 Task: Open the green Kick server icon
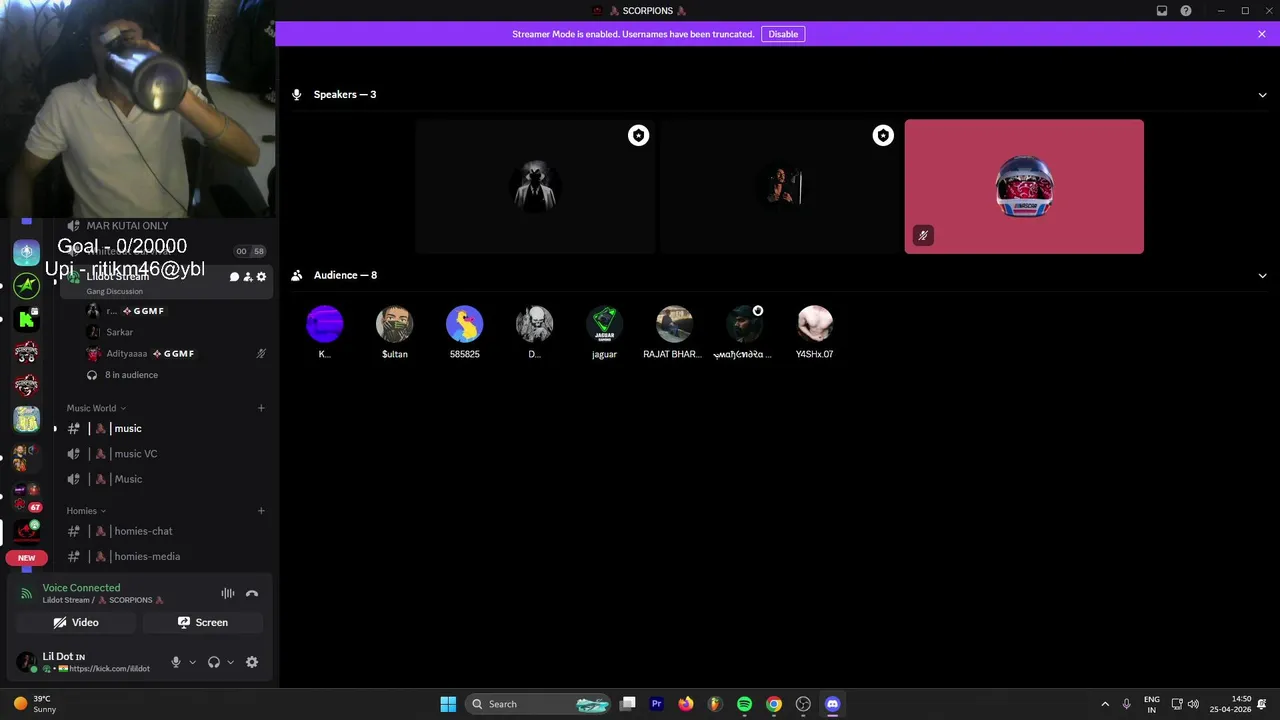[26, 319]
